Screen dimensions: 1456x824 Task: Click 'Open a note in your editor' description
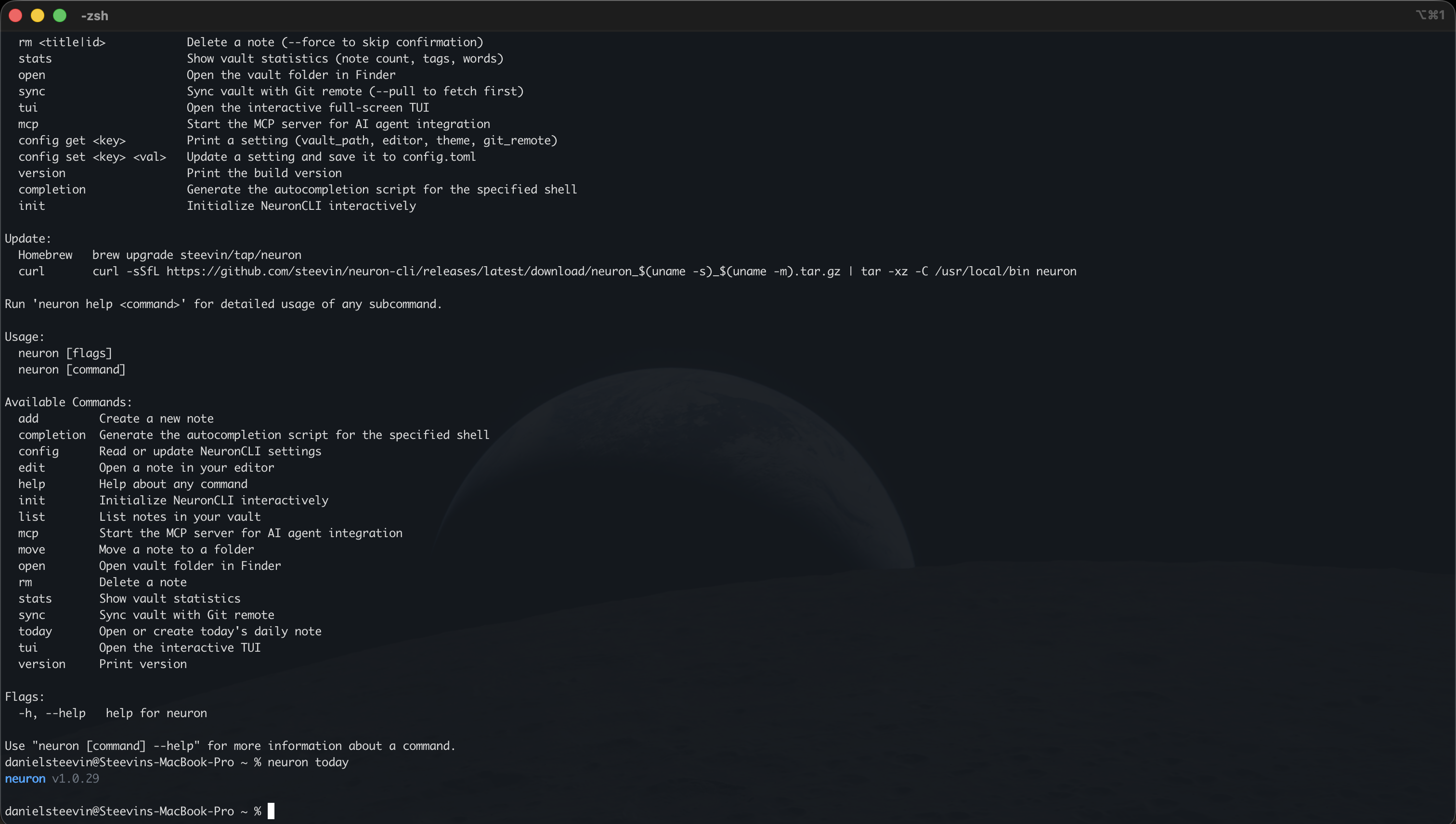[x=186, y=468]
